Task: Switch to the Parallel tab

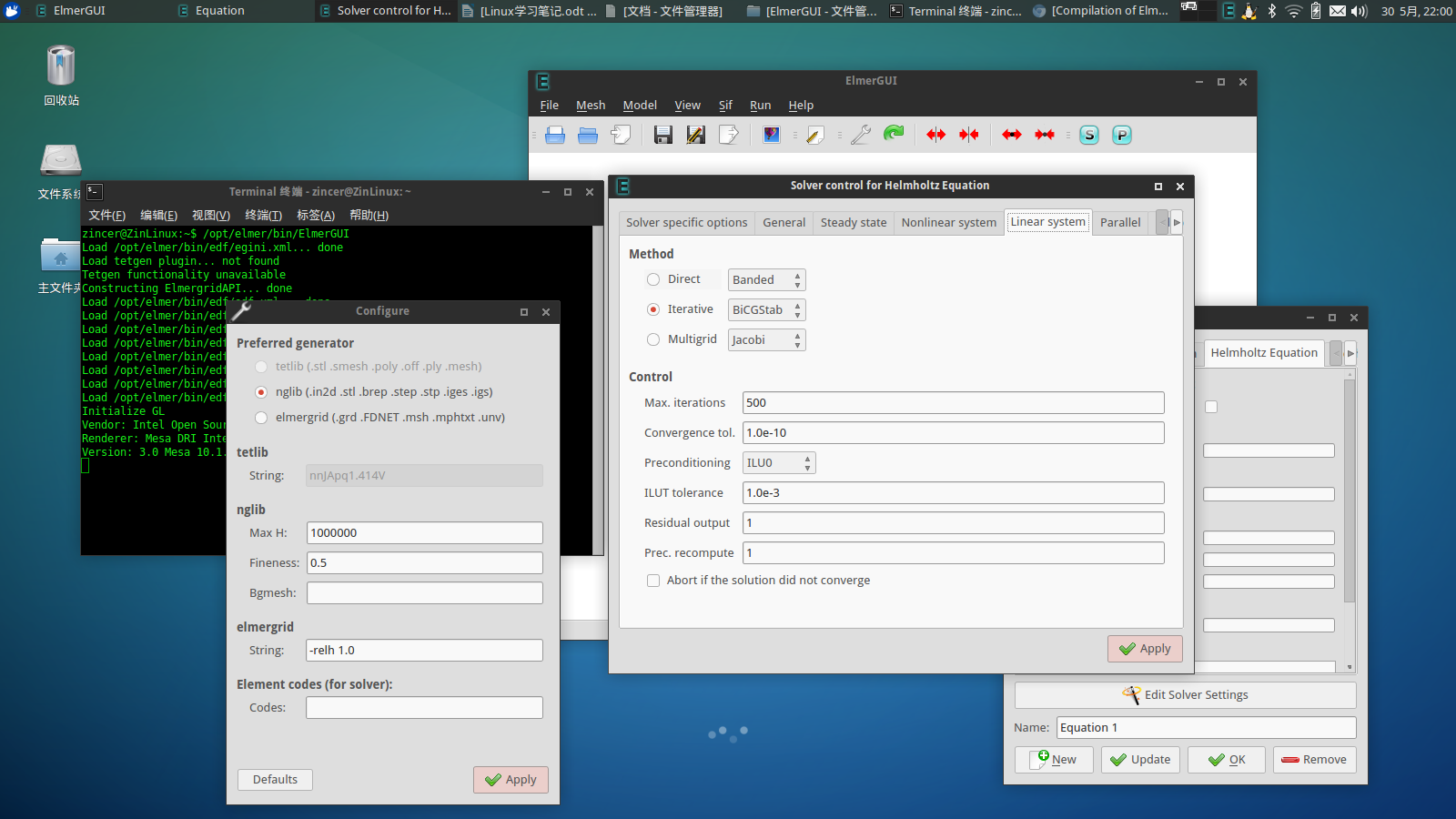Action: pyautogui.click(x=1120, y=223)
